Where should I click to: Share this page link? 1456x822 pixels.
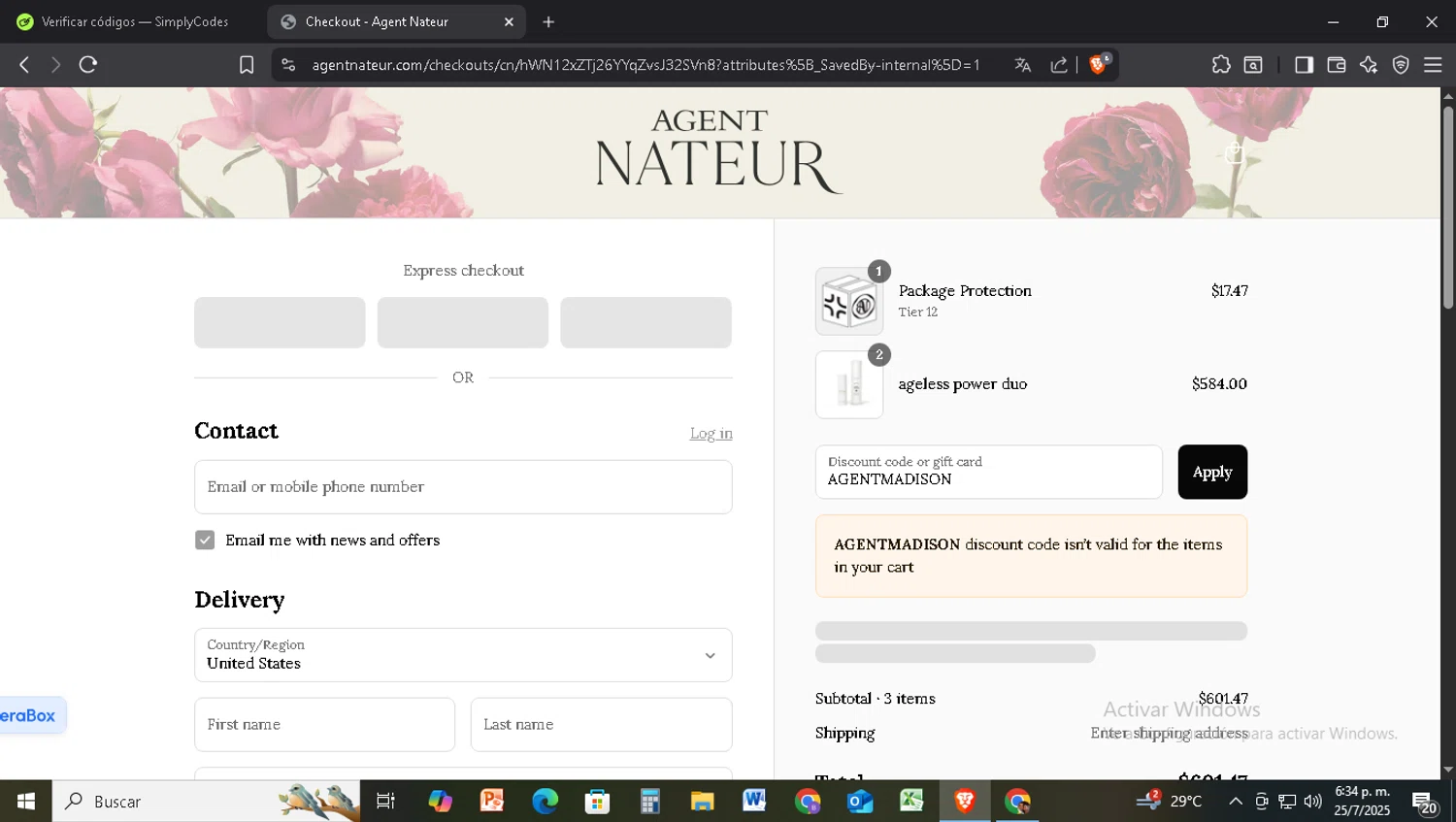coord(1059,65)
